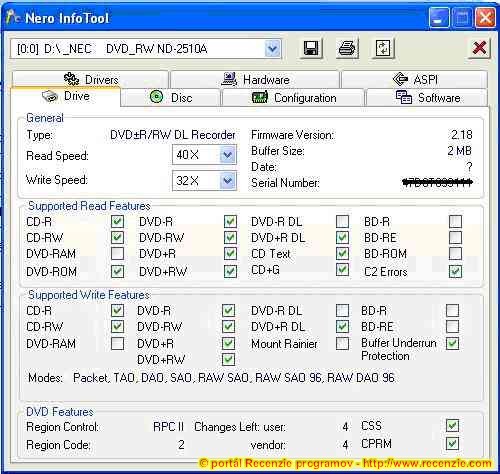Screen dimensions: 500x474
Task: Click the red X exit icon in toolbar
Action: pyautogui.click(x=479, y=48)
